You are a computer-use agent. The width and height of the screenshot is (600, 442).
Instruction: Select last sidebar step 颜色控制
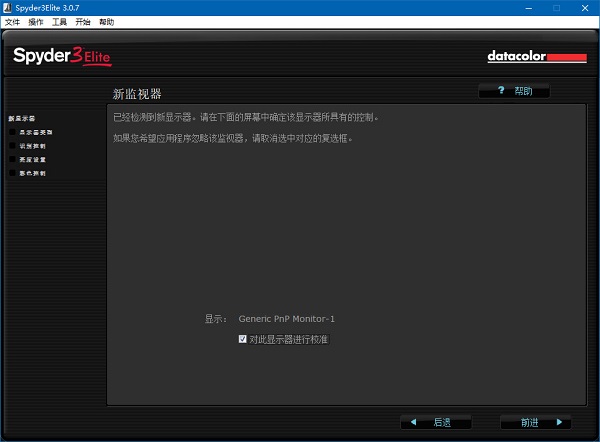(x=32, y=173)
